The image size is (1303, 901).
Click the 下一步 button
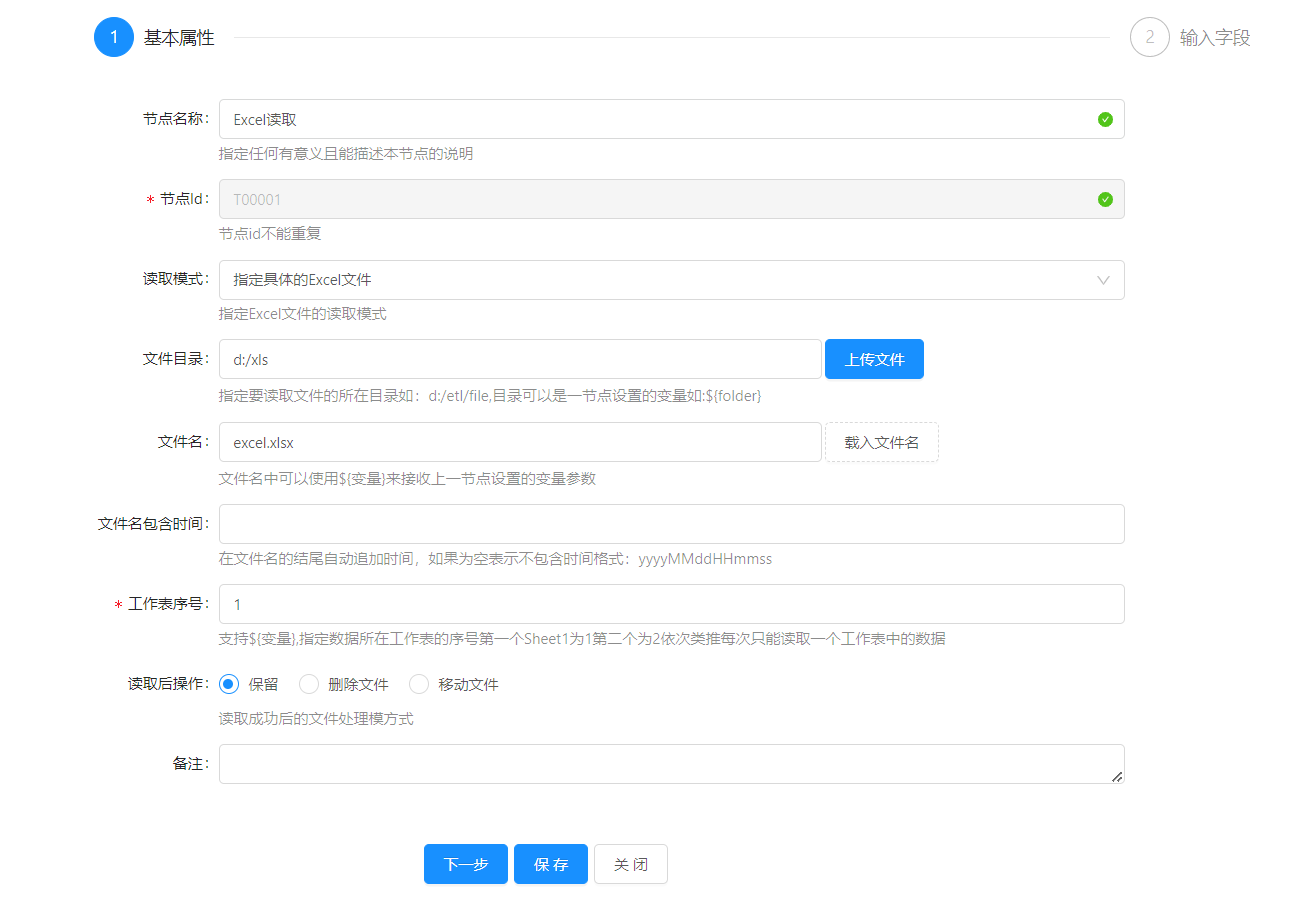(466, 864)
